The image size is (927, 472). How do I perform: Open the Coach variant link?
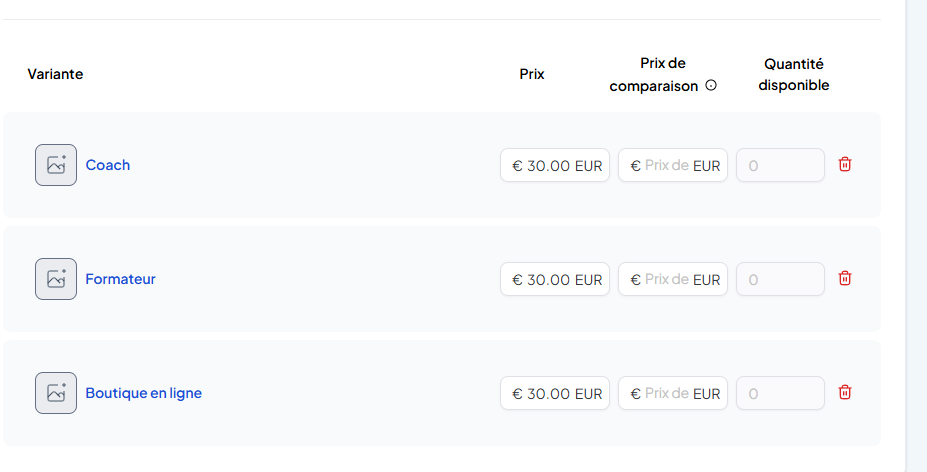[108, 165]
